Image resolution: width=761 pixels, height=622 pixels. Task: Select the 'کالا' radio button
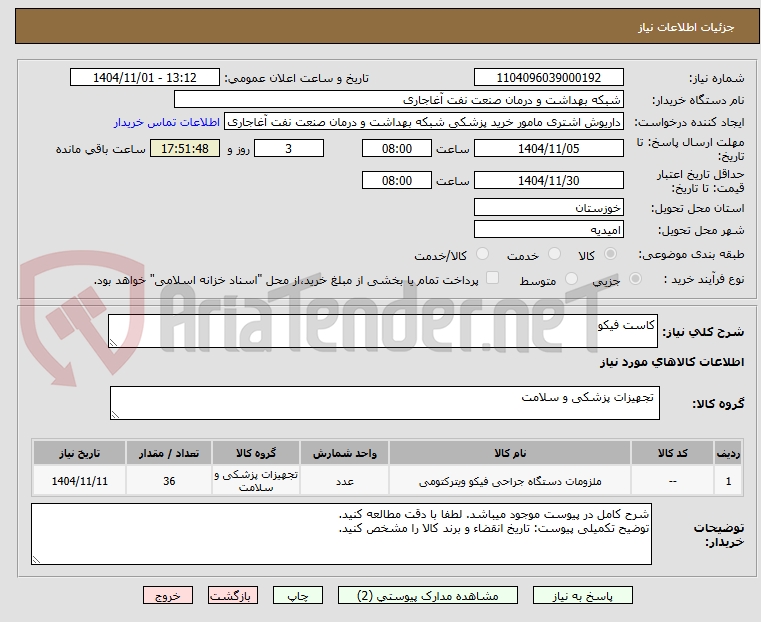click(x=611, y=254)
